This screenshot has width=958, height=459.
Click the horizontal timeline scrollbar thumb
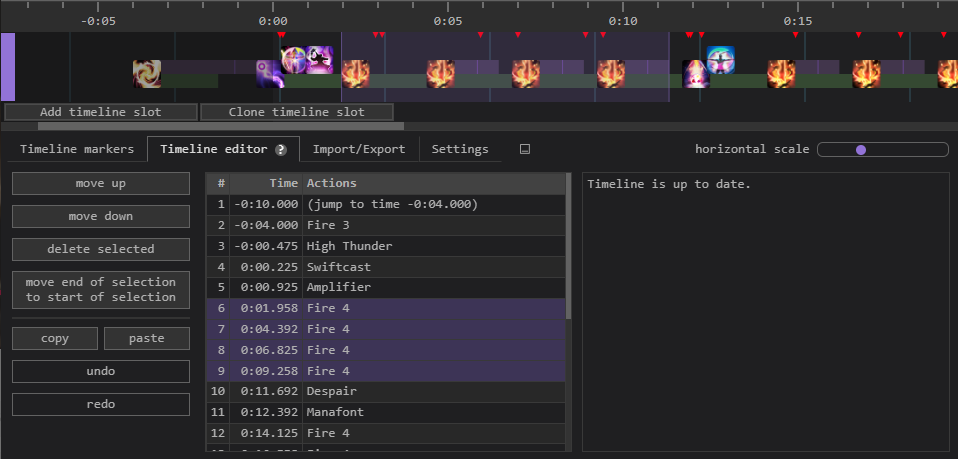pos(220,126)
